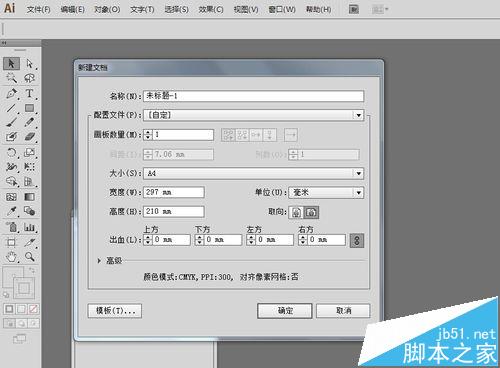
Task: Select the Type (T) tool
Action: pyautogui.click(x=30, y=93)
